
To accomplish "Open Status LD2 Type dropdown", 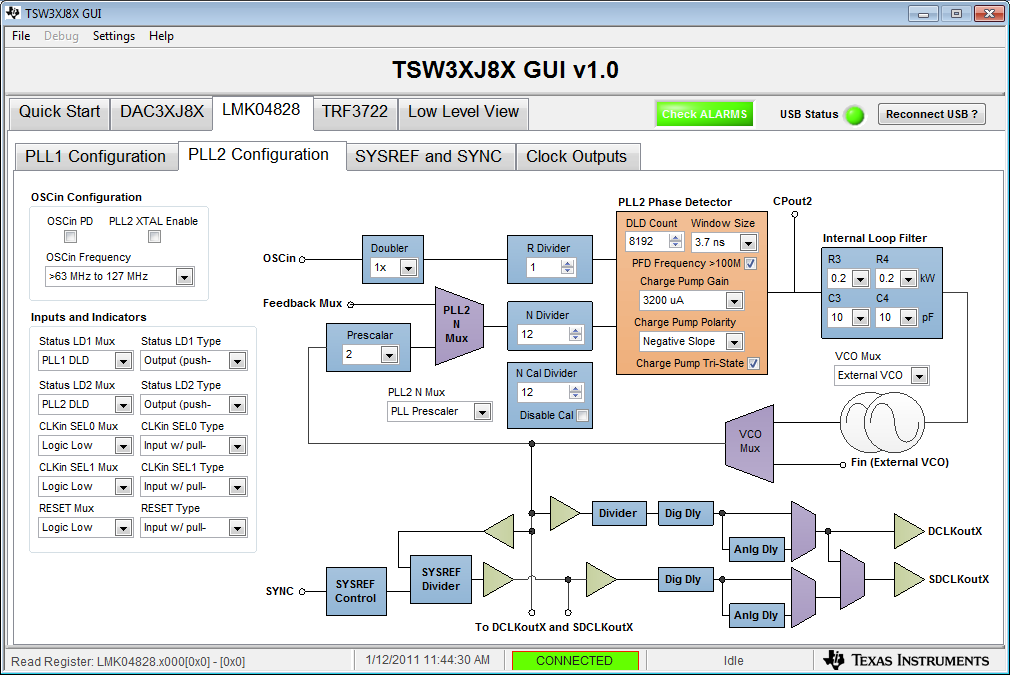I will coord(238,404).
